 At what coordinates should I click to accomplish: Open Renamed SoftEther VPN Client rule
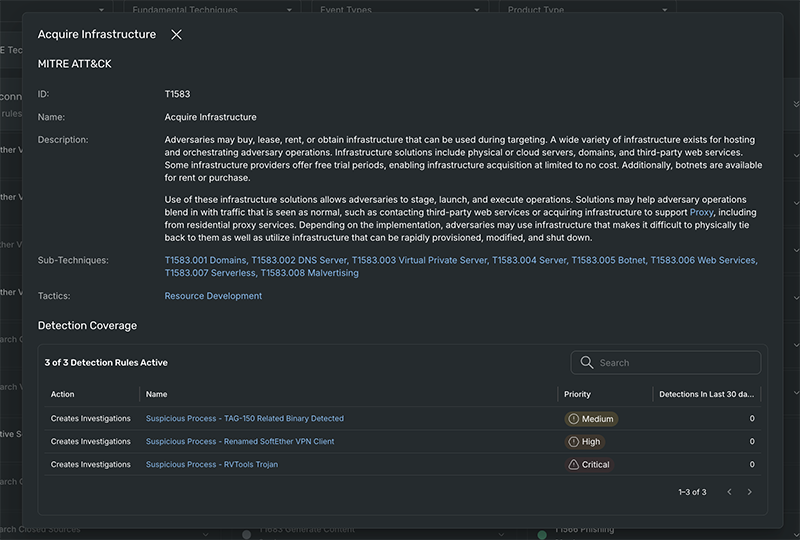(240, 441)
